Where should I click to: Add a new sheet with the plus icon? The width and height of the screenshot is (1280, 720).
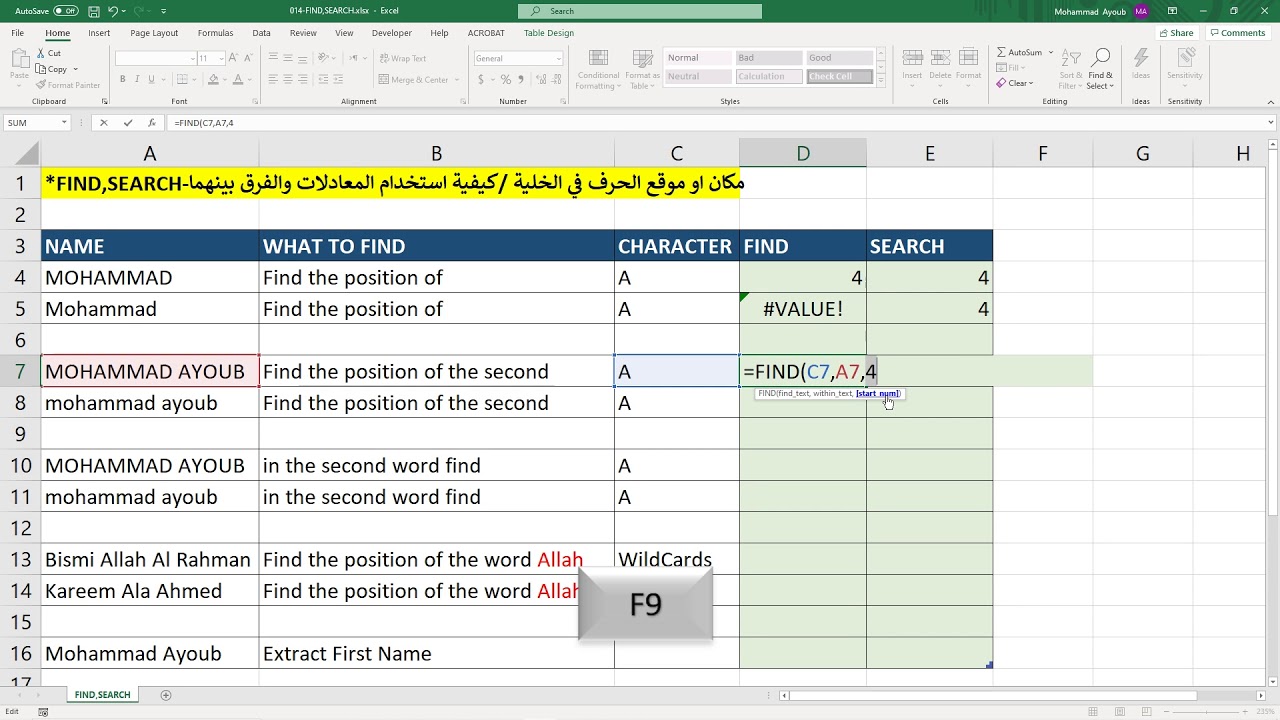(x=166, y=695)
